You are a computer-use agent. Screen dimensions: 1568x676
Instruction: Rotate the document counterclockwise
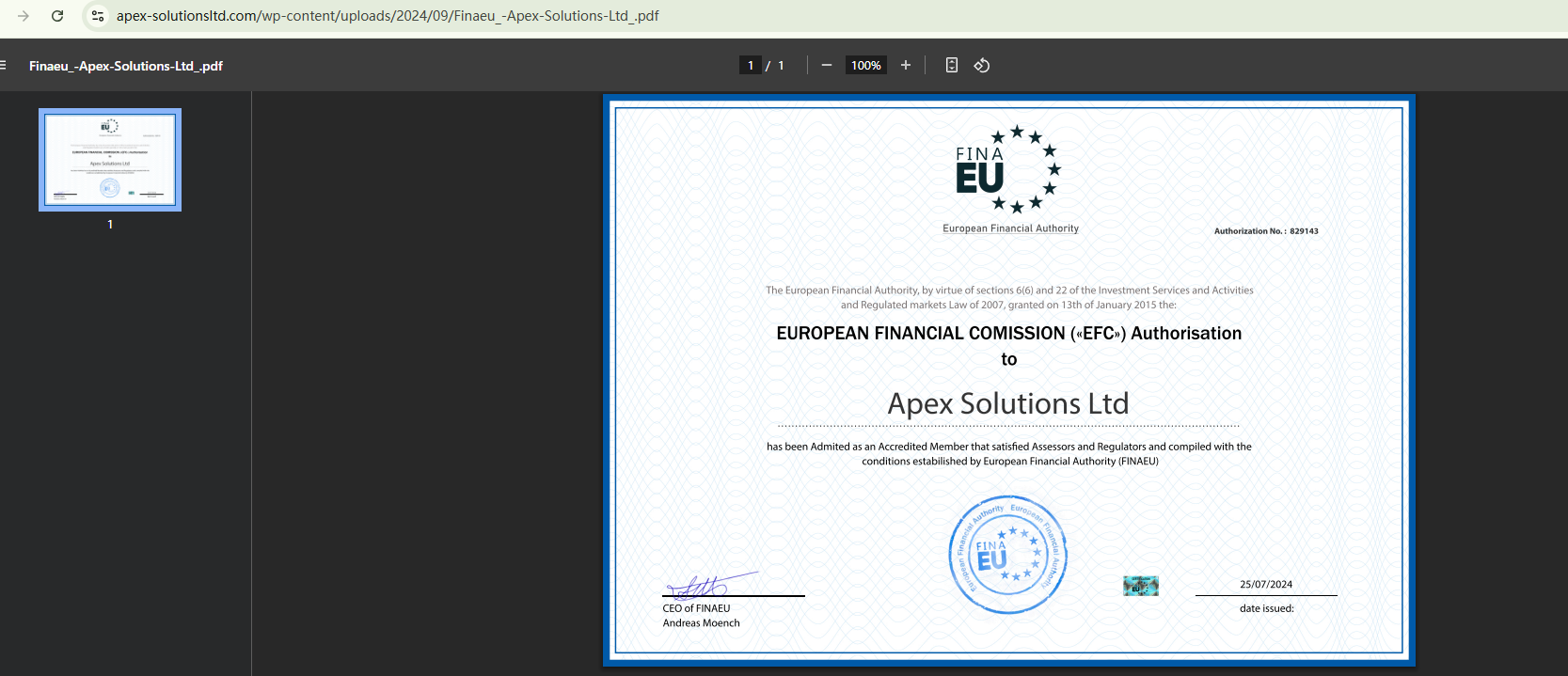pos(981,65)
